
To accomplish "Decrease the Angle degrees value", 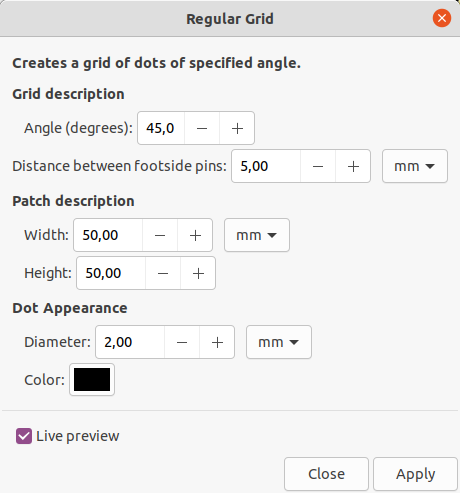I will pyautogui.click(x=202, y=128).
